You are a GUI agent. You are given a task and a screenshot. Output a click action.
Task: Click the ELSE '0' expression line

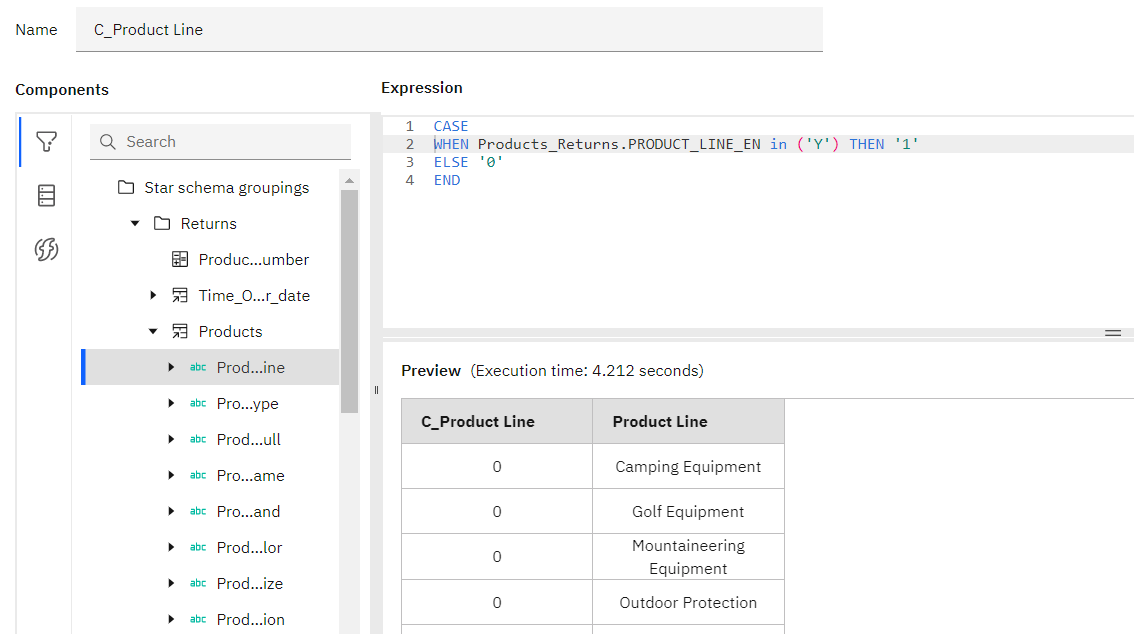coord(469,162)
